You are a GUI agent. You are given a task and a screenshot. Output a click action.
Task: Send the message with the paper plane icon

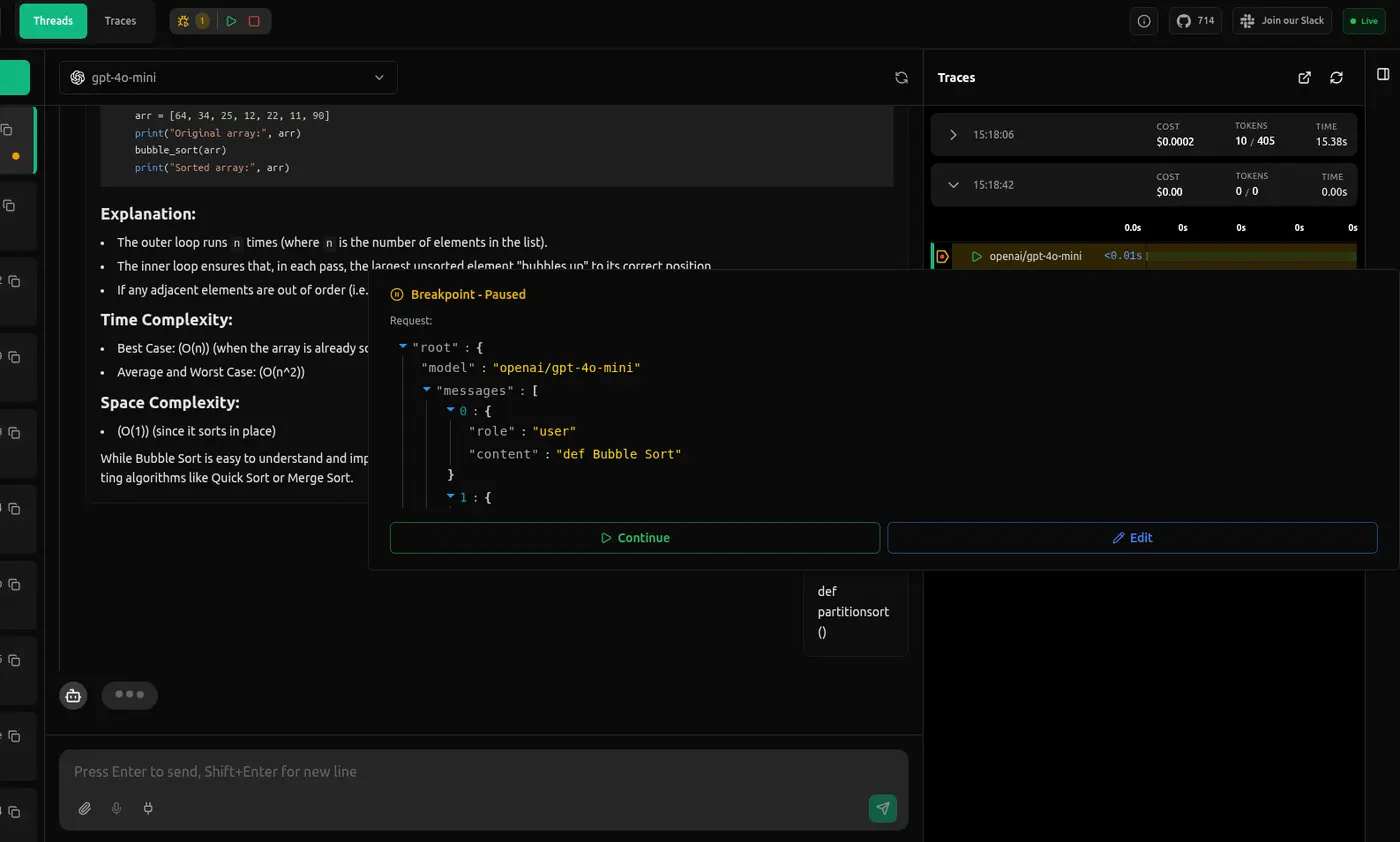pos(882,808)
